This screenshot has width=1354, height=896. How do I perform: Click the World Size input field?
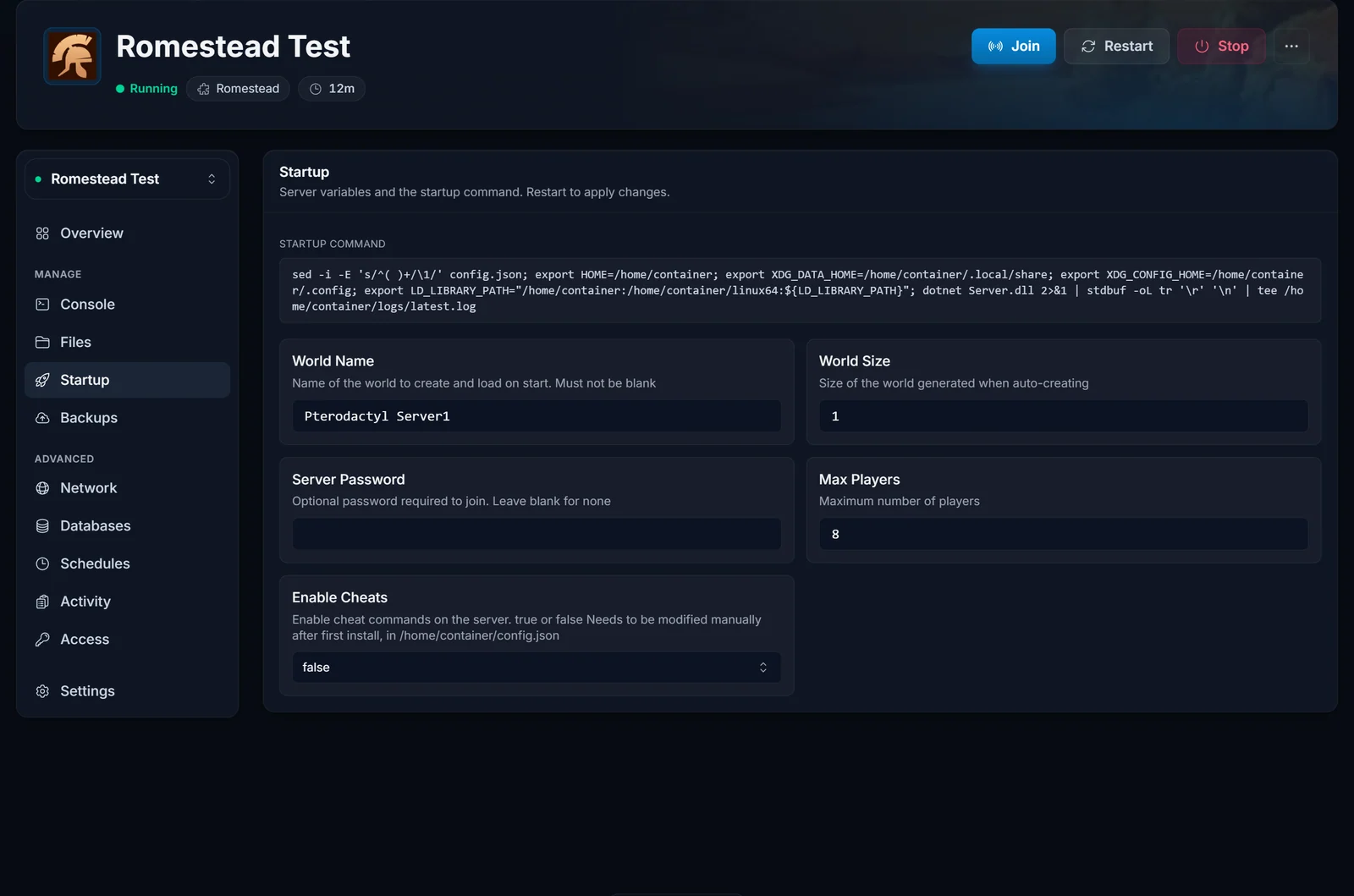click(x=1064, y=416)
